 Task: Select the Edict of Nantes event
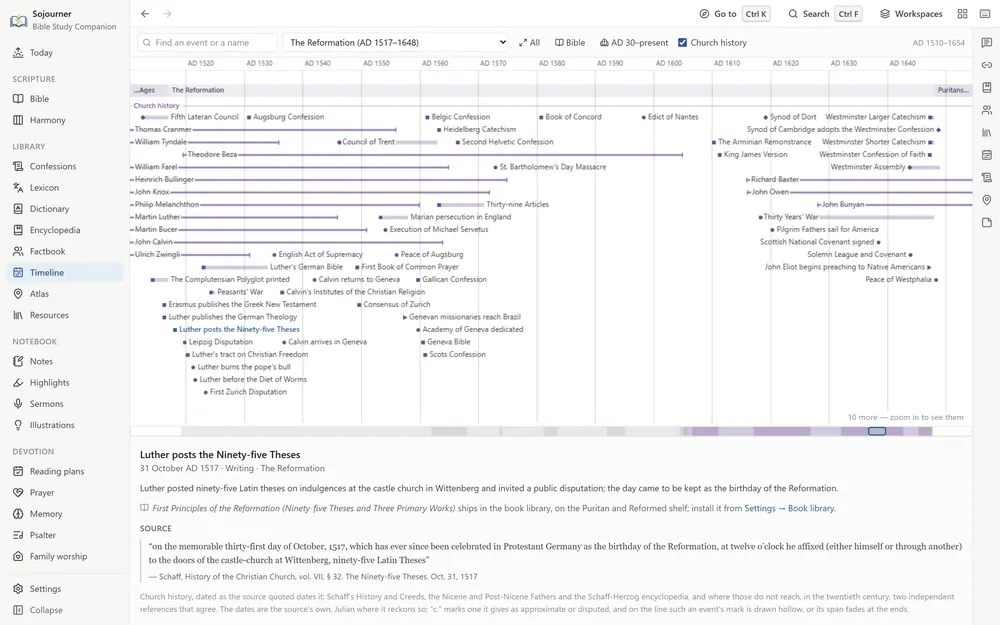tap(670, 117)
